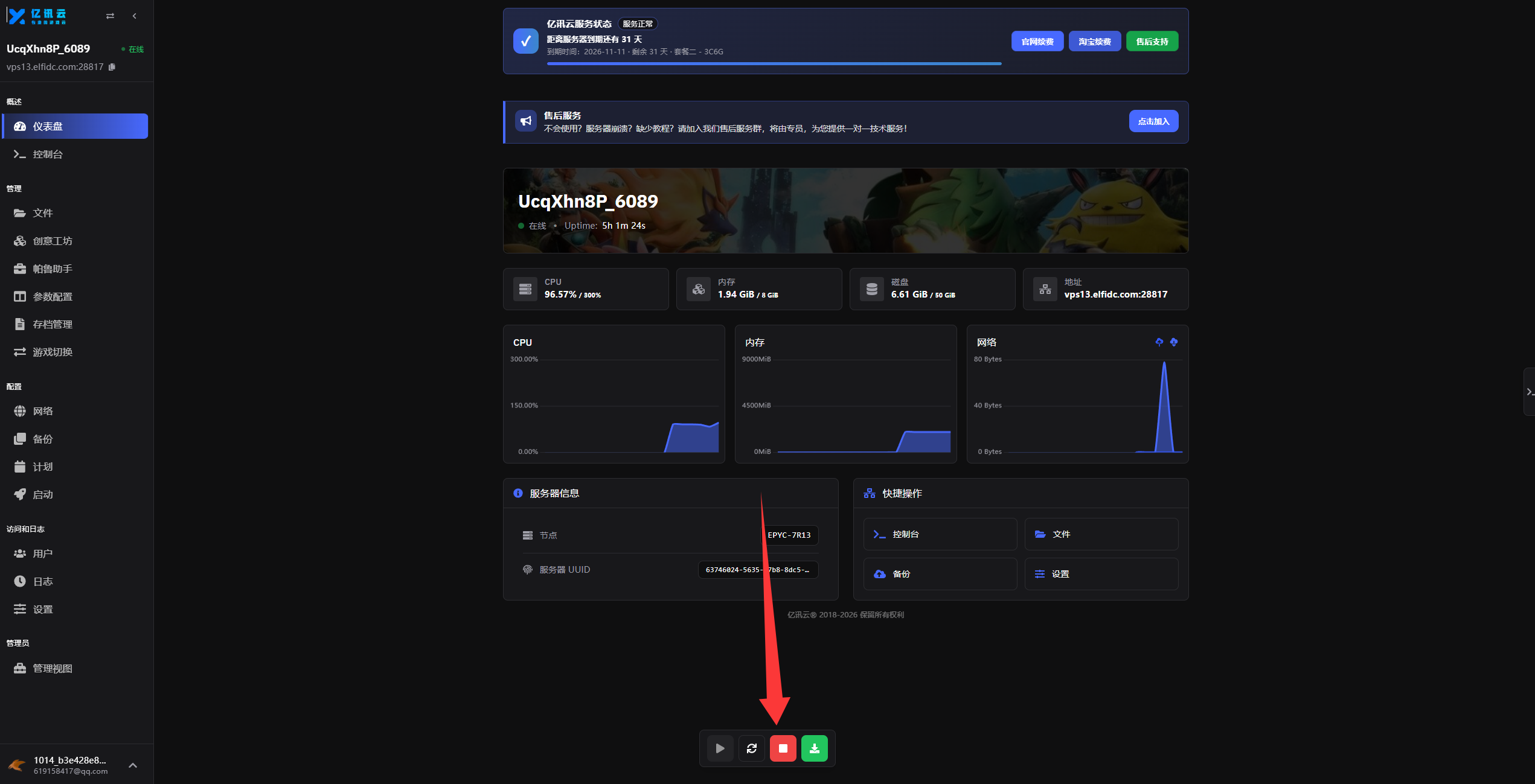Click the network download cloud icon
Screen dimensions: 1535x784
click(x=1173, y=342)
